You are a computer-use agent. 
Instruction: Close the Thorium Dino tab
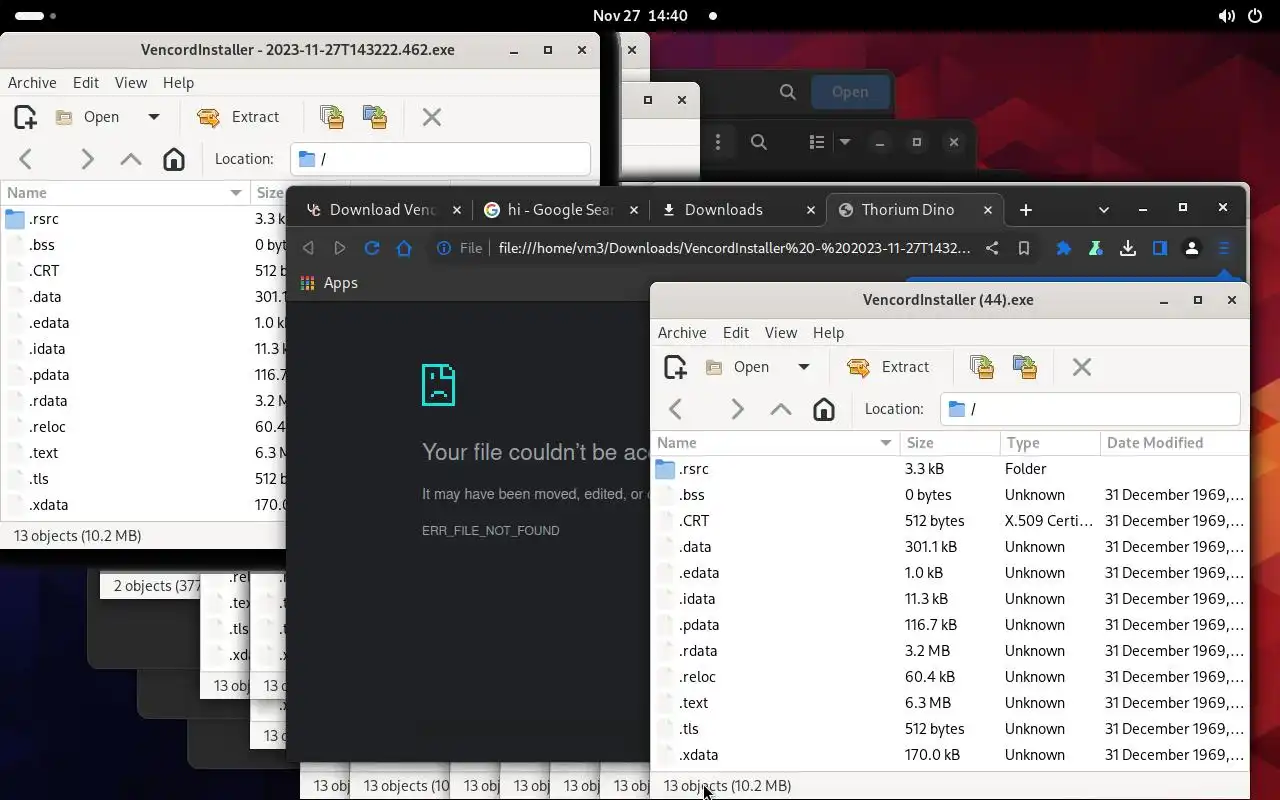[988, 210]
